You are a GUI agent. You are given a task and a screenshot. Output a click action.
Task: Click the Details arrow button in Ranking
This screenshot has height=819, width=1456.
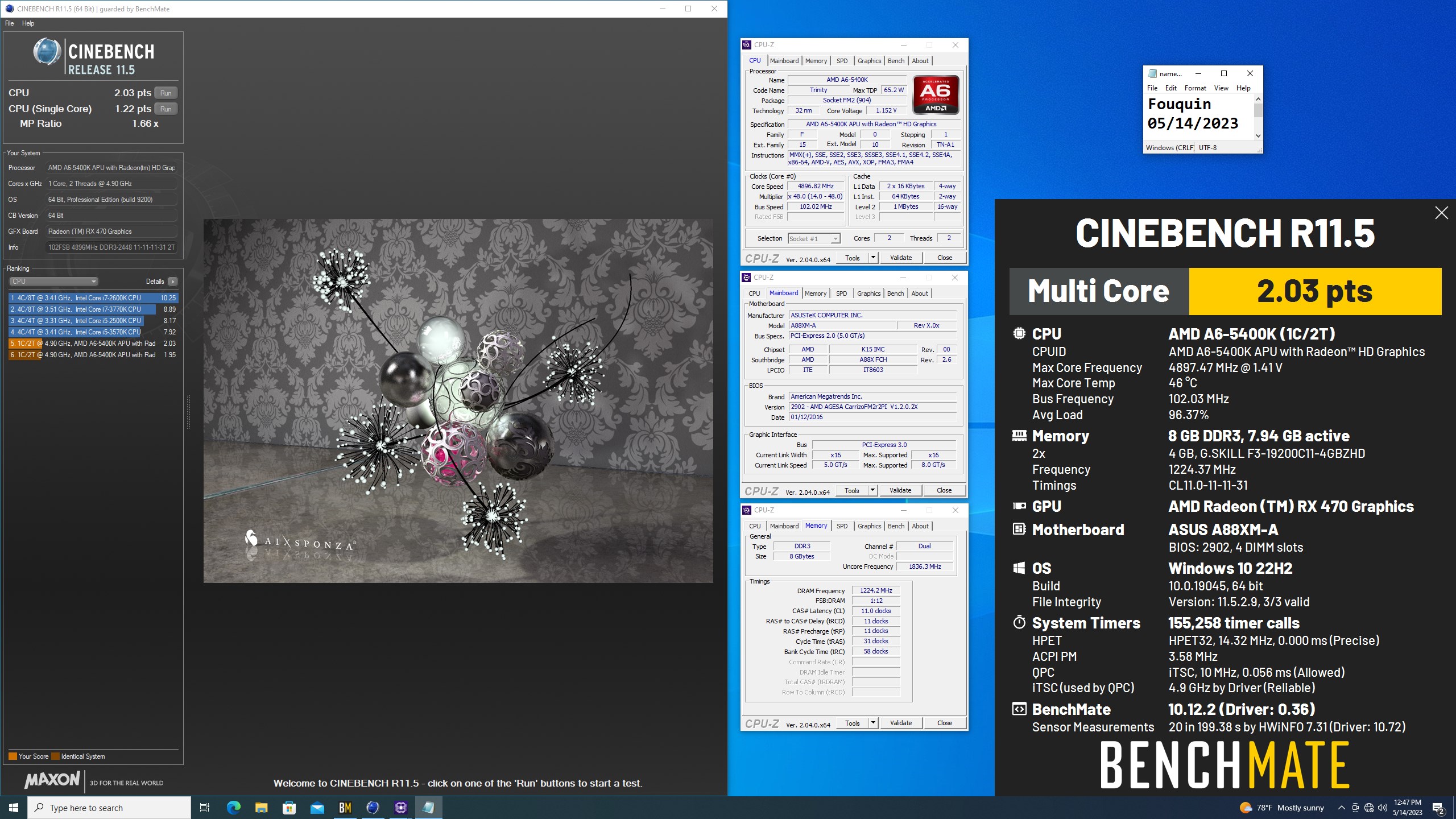pyautogui.click(x=173, y=282)
